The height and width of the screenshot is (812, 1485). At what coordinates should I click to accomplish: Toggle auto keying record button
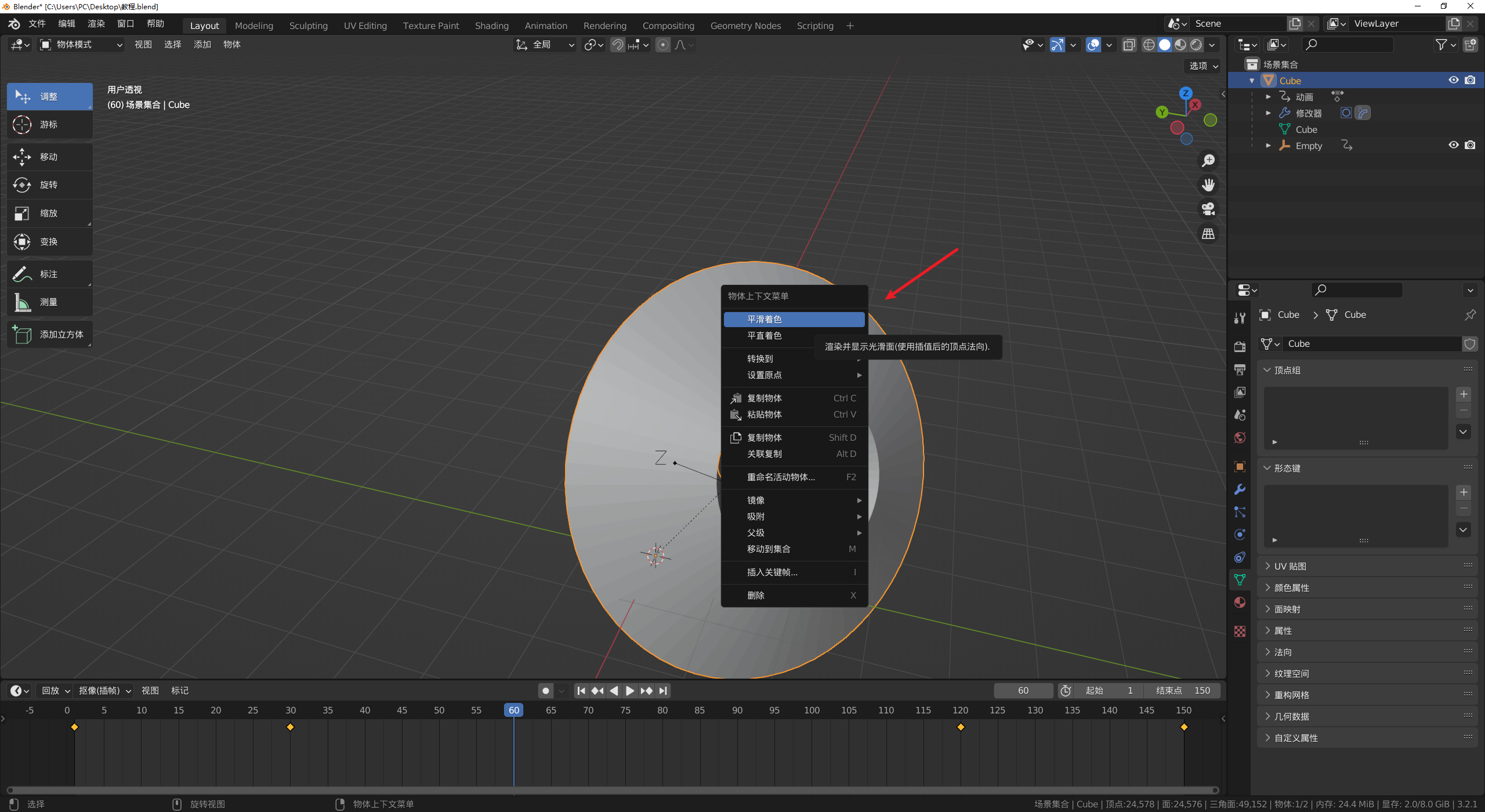(x=545, y=691)
